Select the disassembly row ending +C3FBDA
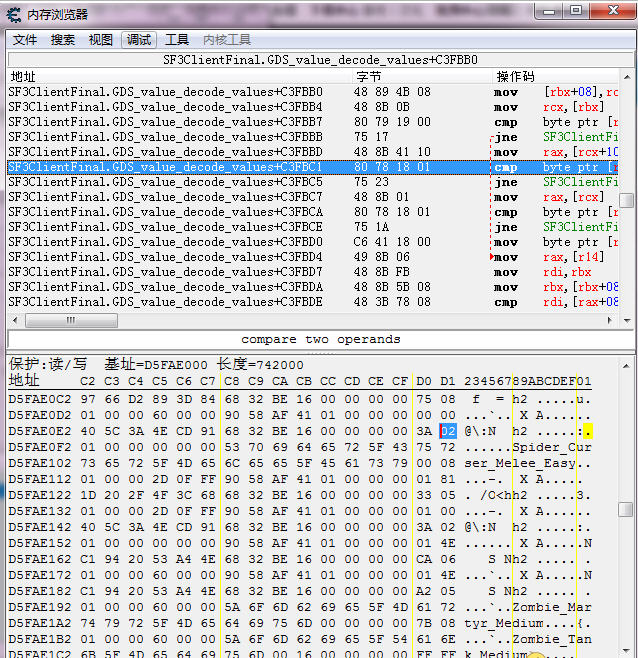 [313, 287]
